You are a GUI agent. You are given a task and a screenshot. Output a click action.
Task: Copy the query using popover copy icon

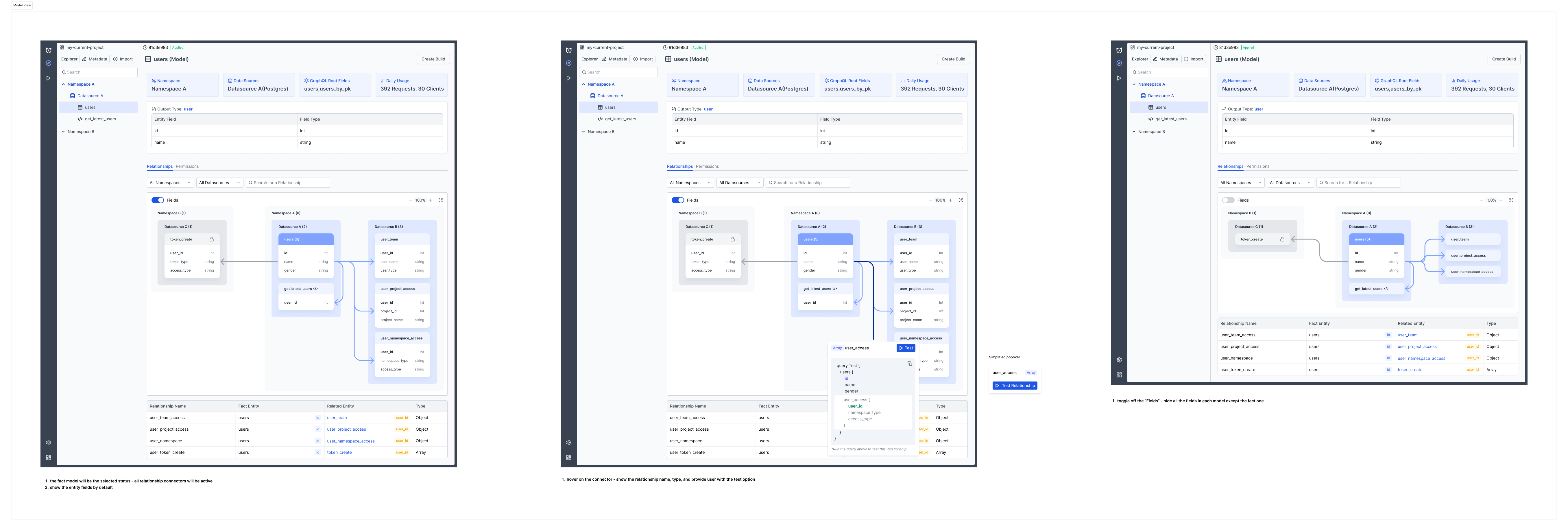point(909,364)
